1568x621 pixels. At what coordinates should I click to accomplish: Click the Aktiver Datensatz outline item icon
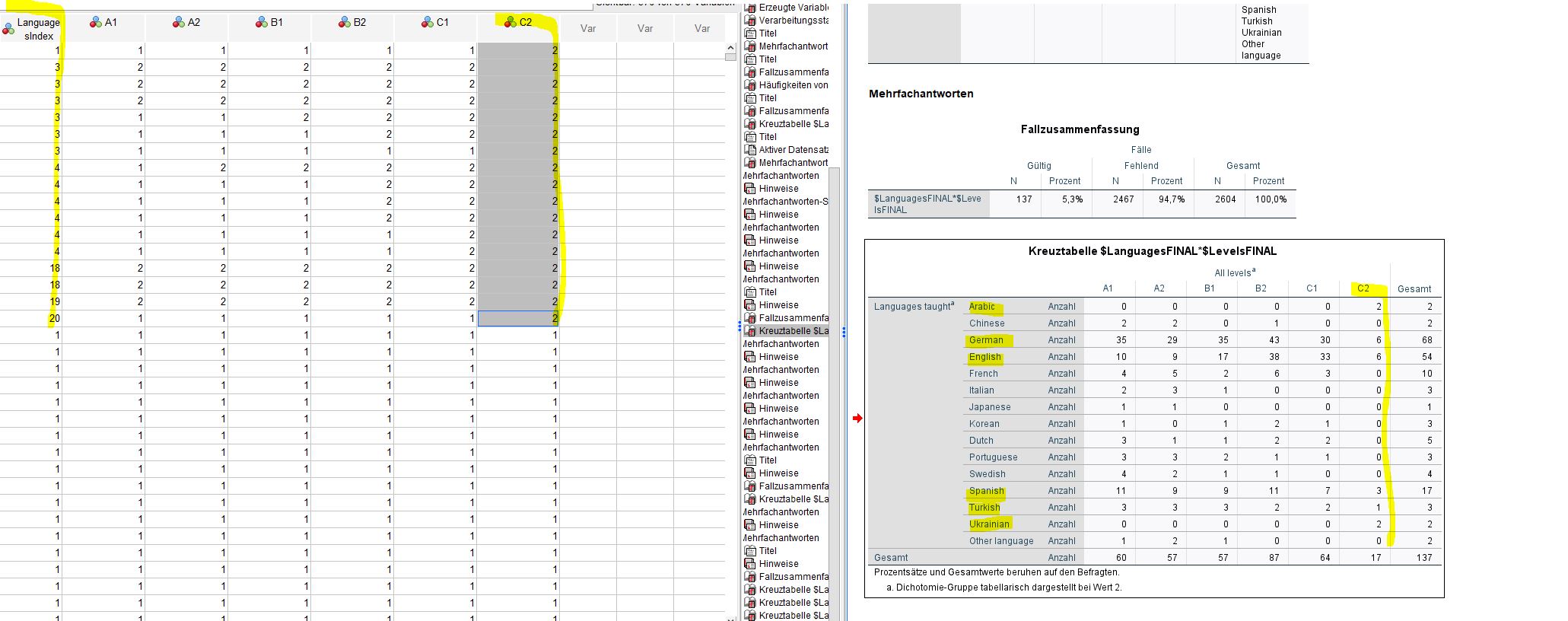click(x=750, y=150)
